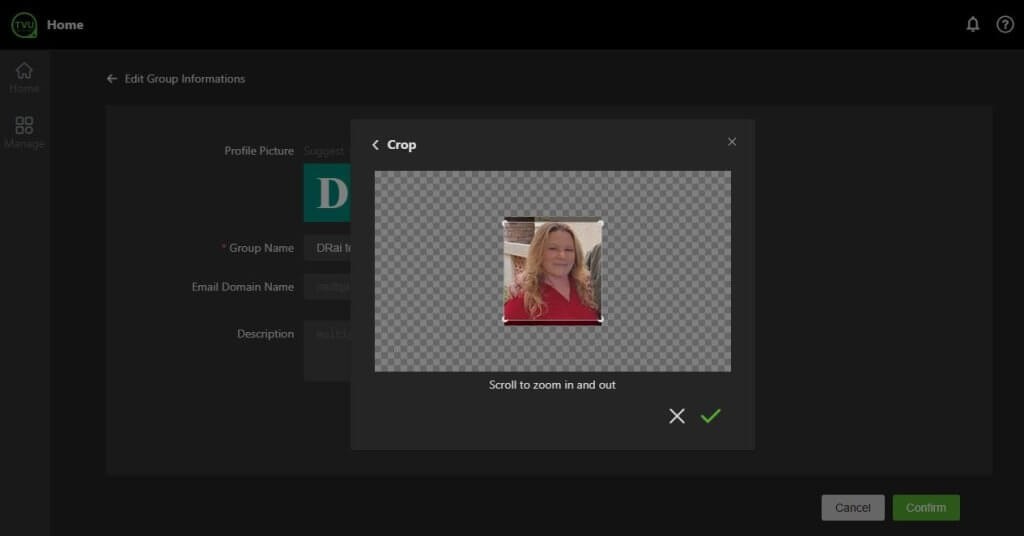Discard crop with the white X icon
This screenshot has height=536, width=1024.
pos(677,416)
